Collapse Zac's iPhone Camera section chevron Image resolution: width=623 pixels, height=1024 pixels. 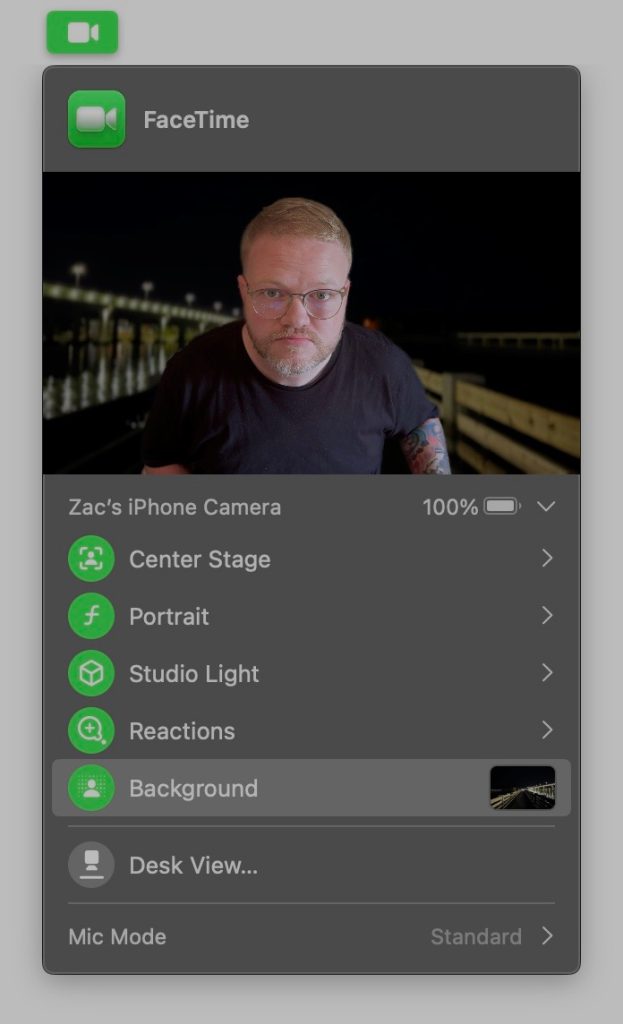click(545, 507)
